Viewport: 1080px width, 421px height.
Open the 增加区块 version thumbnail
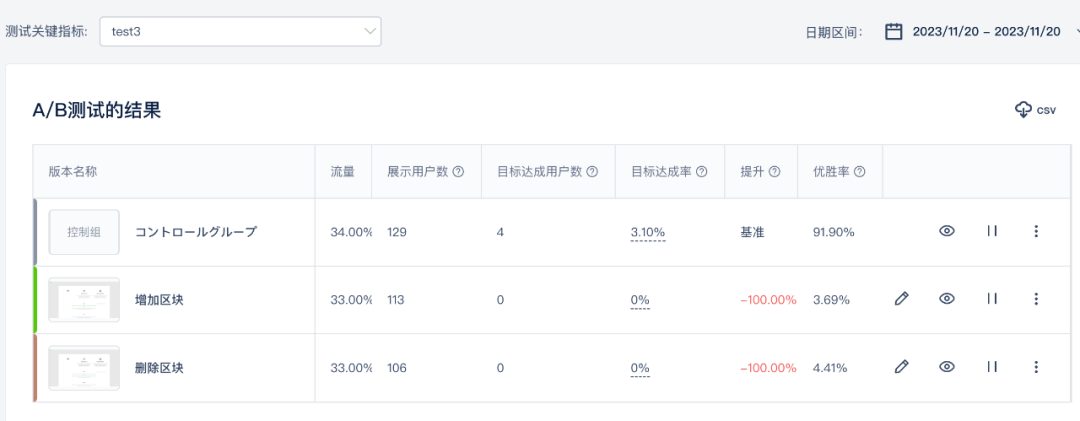click(x=84, y=299)
